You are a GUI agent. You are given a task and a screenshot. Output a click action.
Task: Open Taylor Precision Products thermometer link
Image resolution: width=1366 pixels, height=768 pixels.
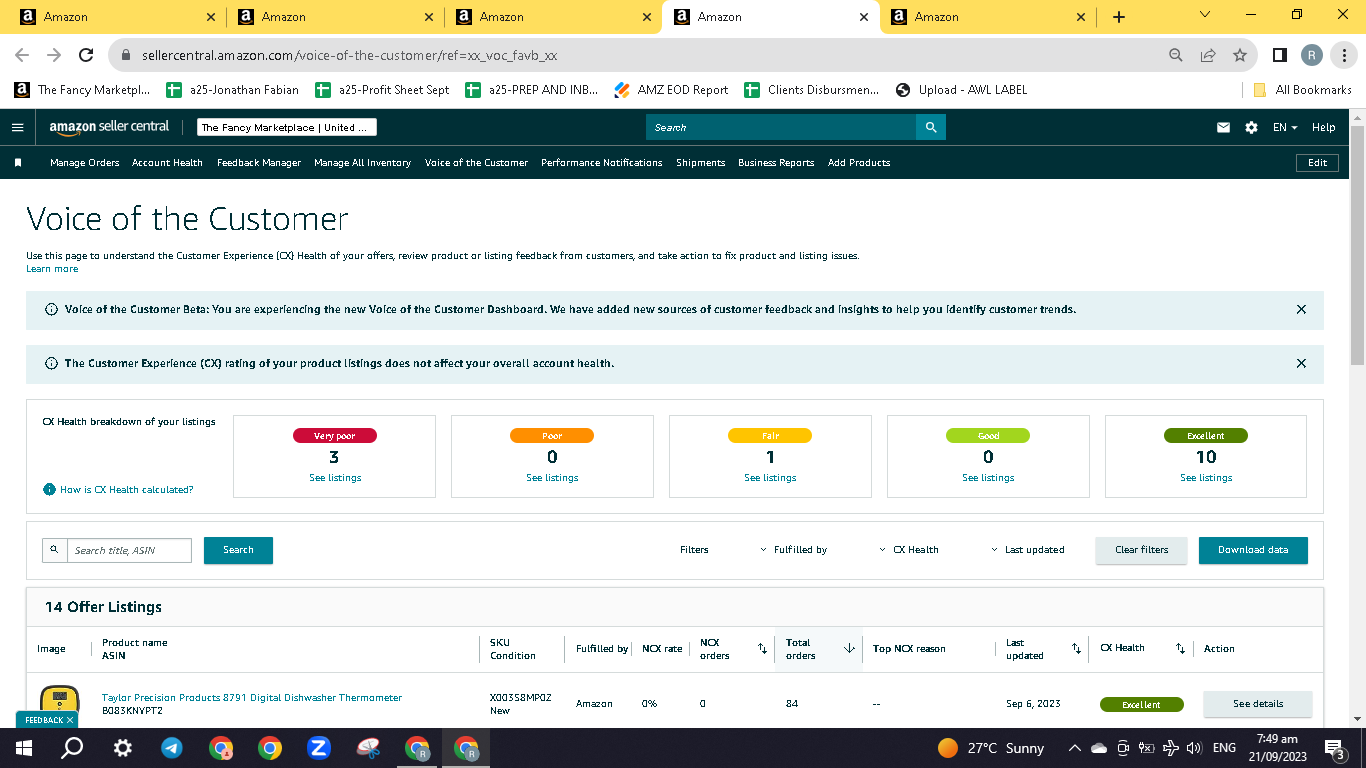[252, 698]
